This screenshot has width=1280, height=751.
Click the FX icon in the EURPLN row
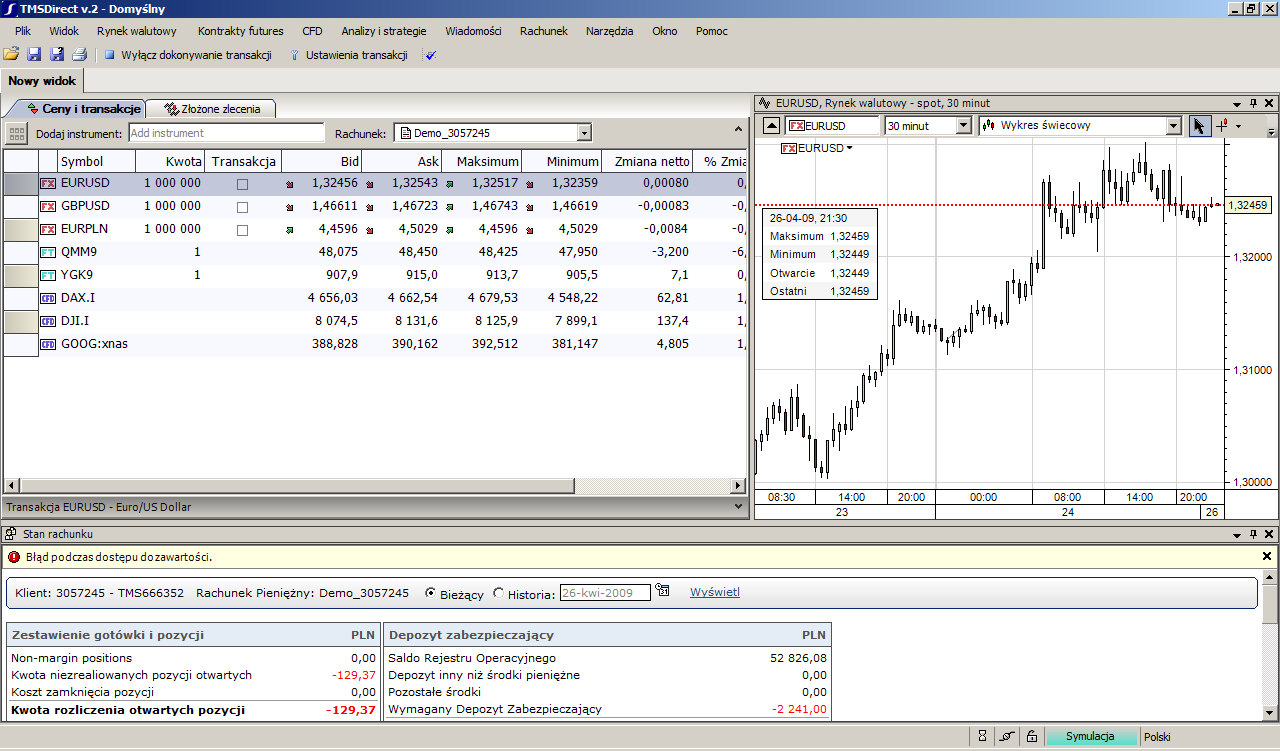click(48, 230)
